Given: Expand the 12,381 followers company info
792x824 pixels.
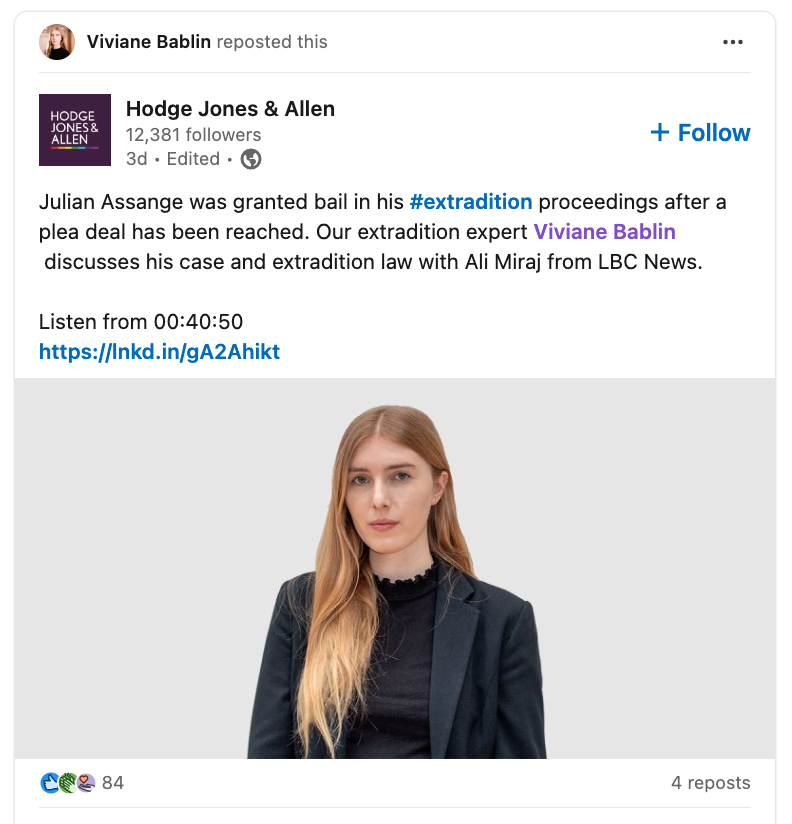Looking at the screenshot, I should point(190,135).
